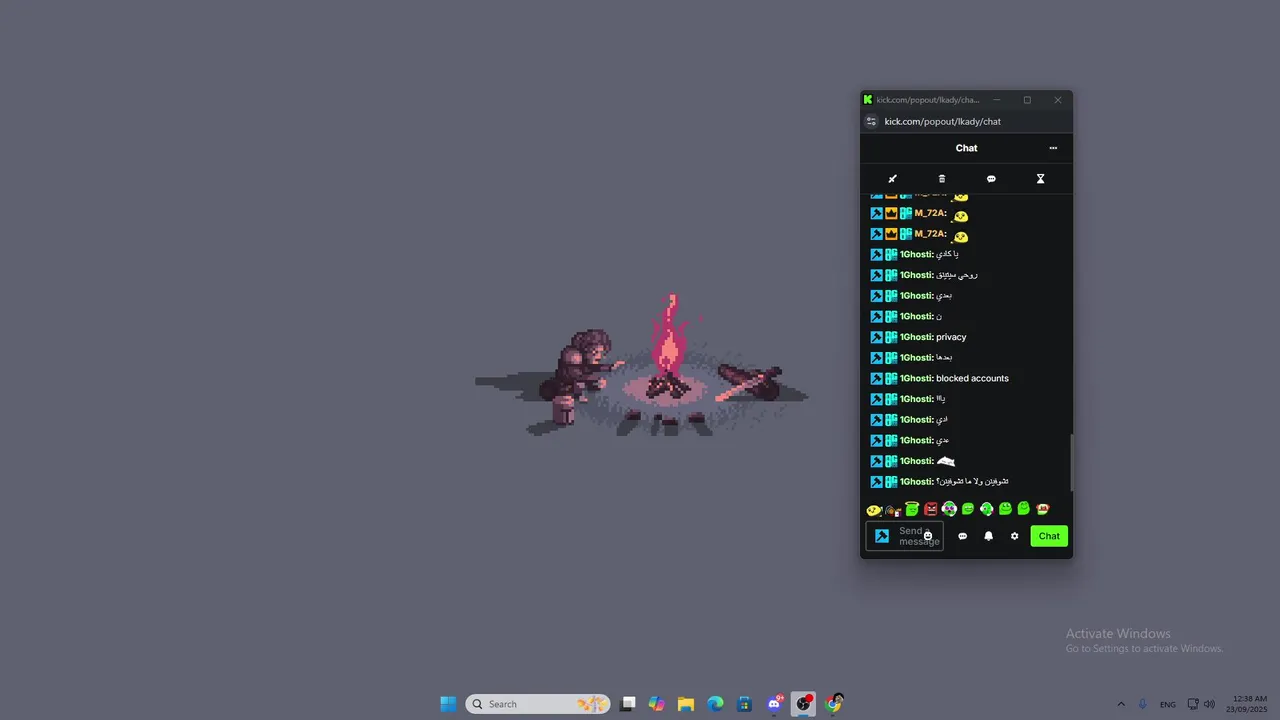Insert the green halo angel quick emote
The image size is (1280, 720).
pyautogui.click(x=912, y=509)
